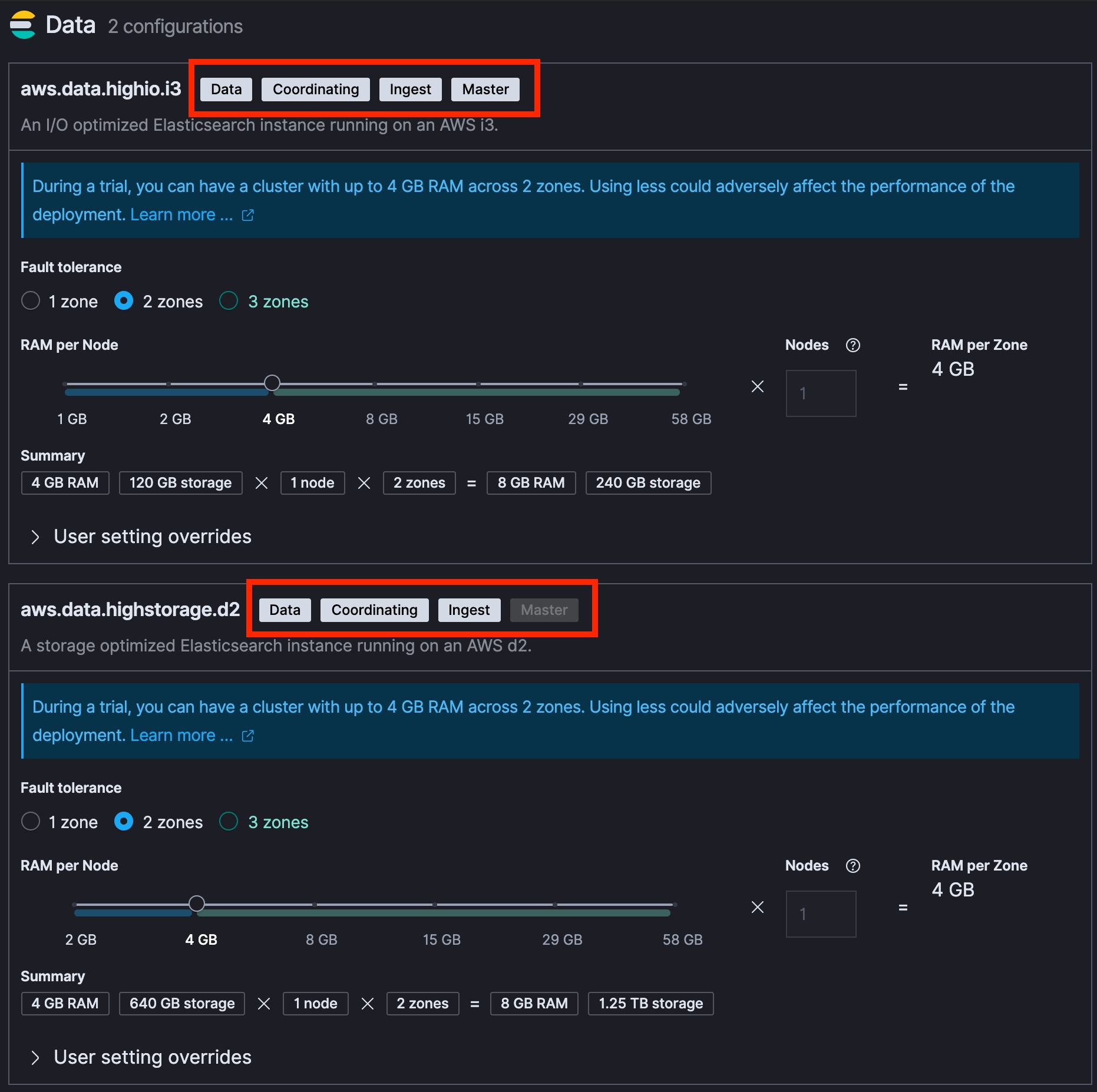Click the Nodes input field for highio.i3
The height and width of the screenshot is (1092, 1097).
(821, 393)
